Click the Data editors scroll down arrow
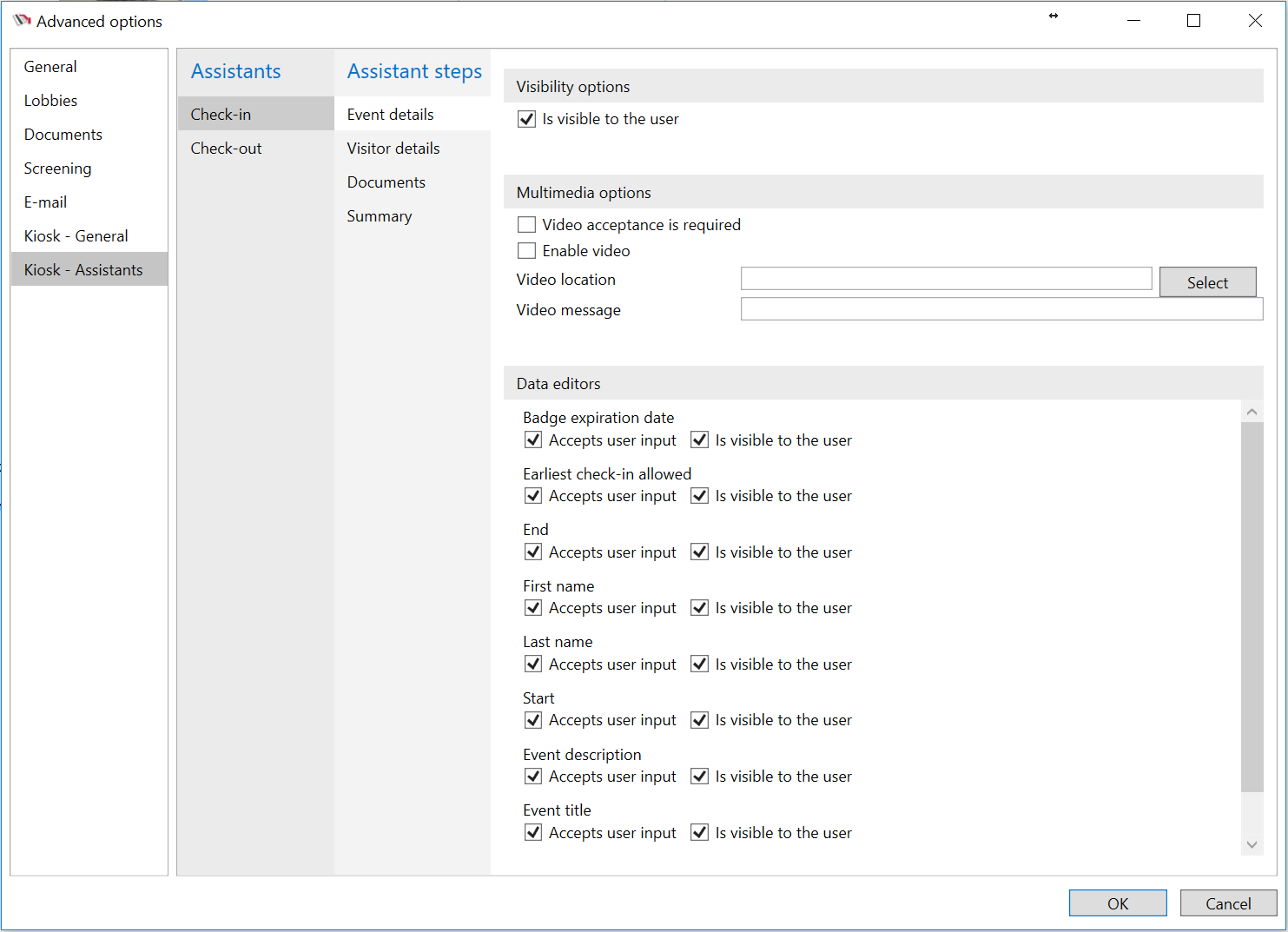The height and width of the screenshot is (932, 1288). tap(1252, 844)
